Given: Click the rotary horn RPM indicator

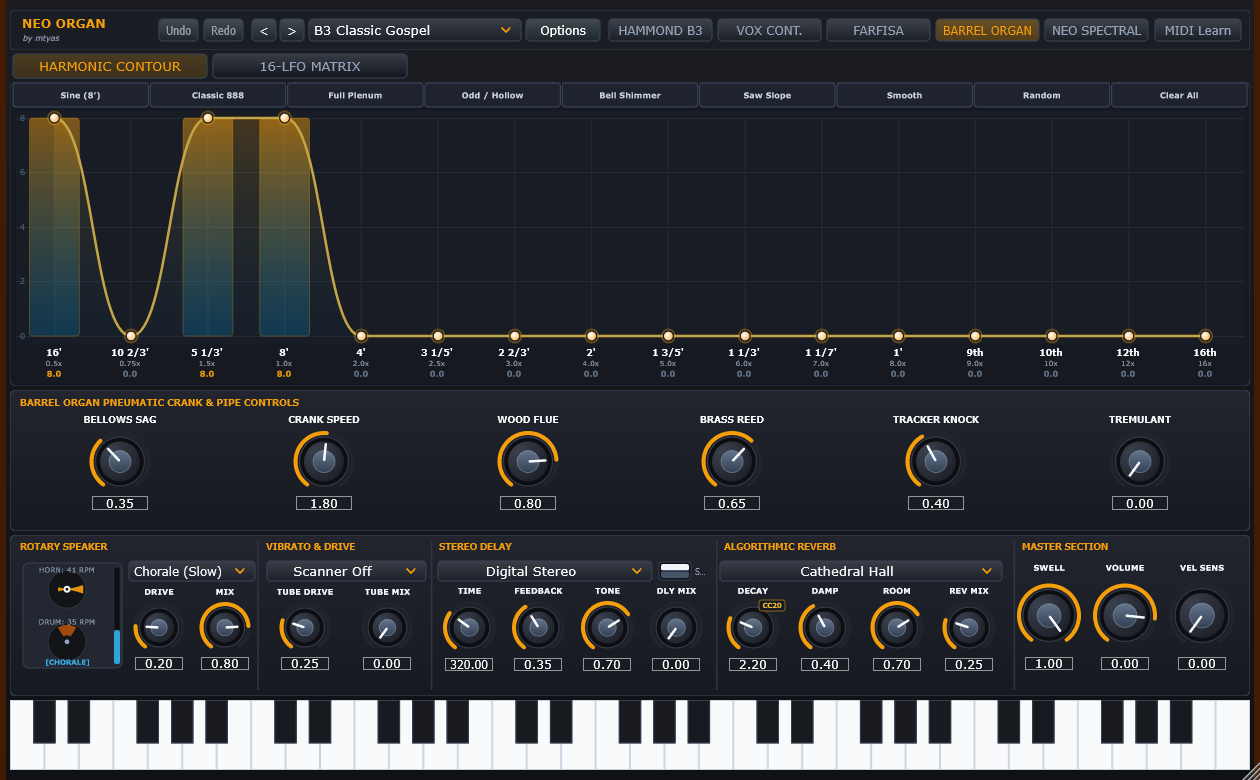Looking at the screenshot, I should click(x=67, y=590).
